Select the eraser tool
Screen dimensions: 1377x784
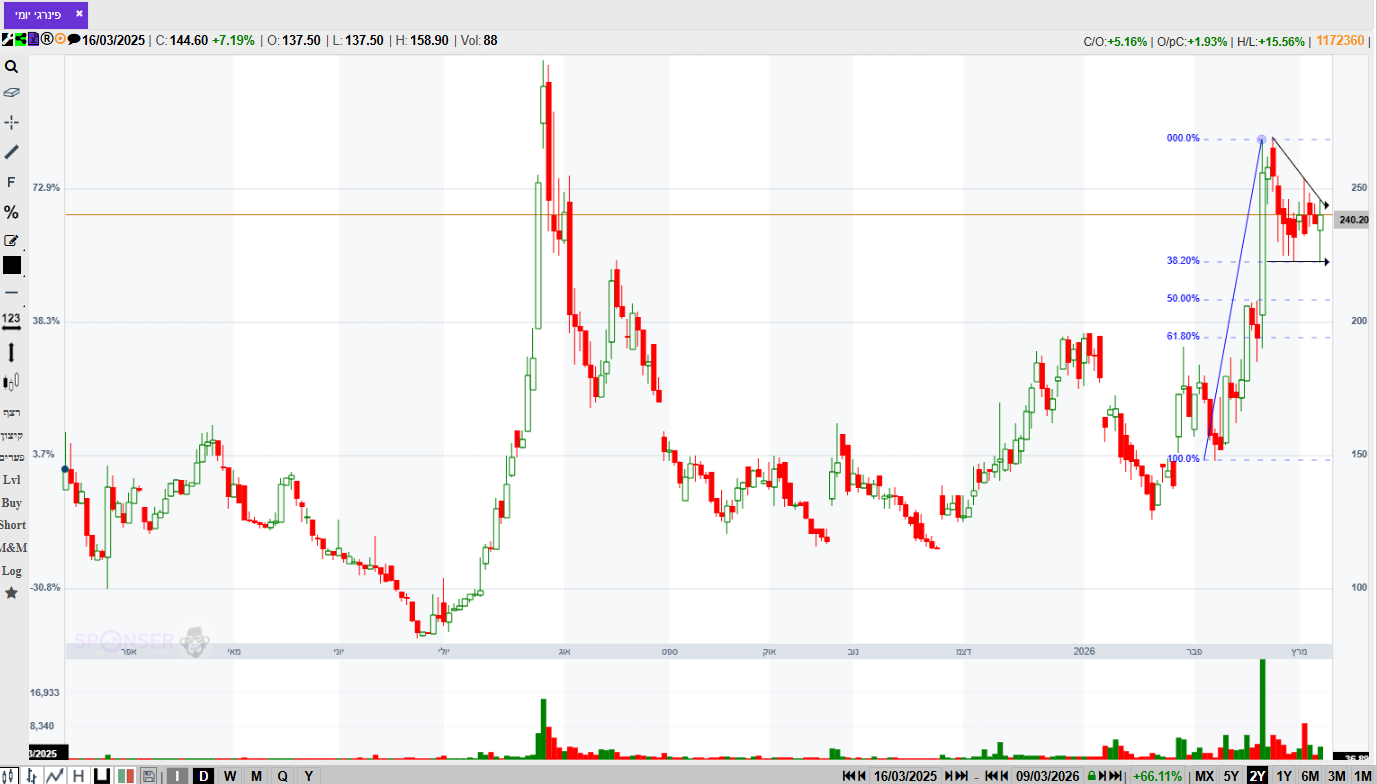coord(11,92)
